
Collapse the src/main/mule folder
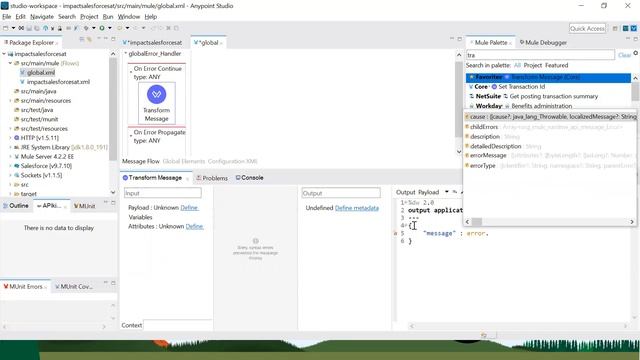point(10,63)
